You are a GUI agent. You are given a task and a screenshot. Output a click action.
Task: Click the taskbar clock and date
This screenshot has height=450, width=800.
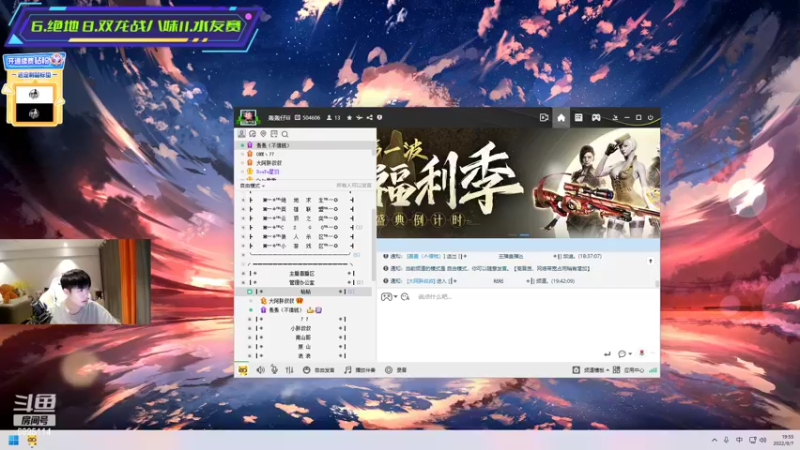coord(786,440)
